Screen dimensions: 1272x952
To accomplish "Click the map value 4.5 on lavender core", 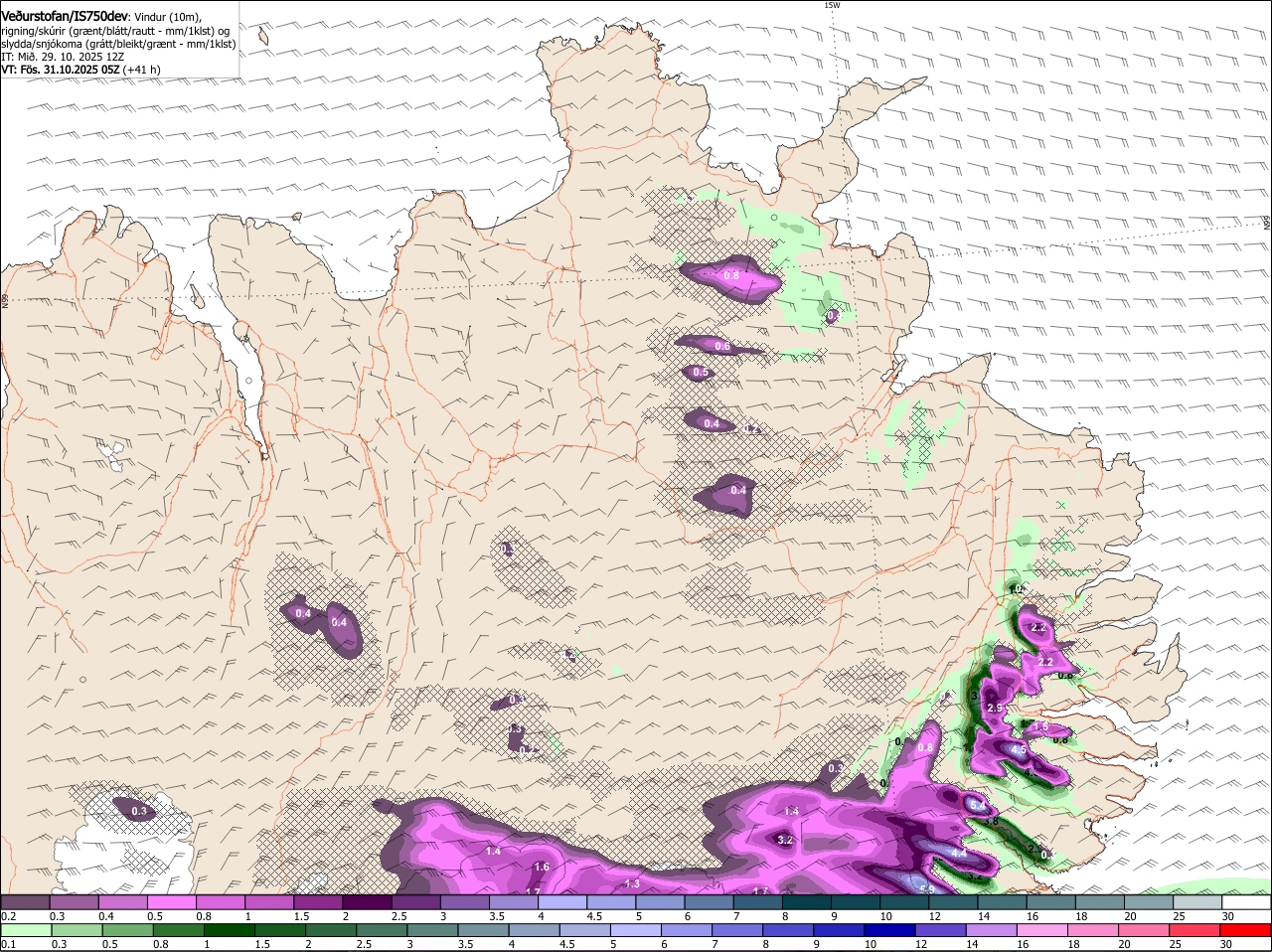I will [1018, 749].
